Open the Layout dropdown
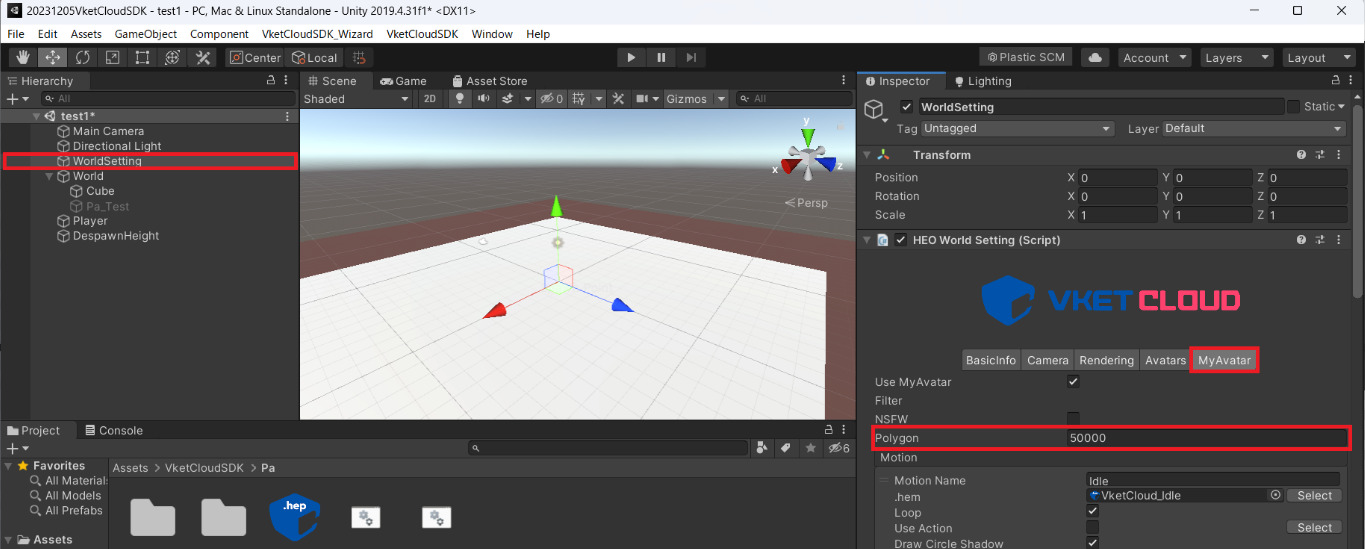The width and height of the screenshot is (1365, 549). [x=1314, y=58]
